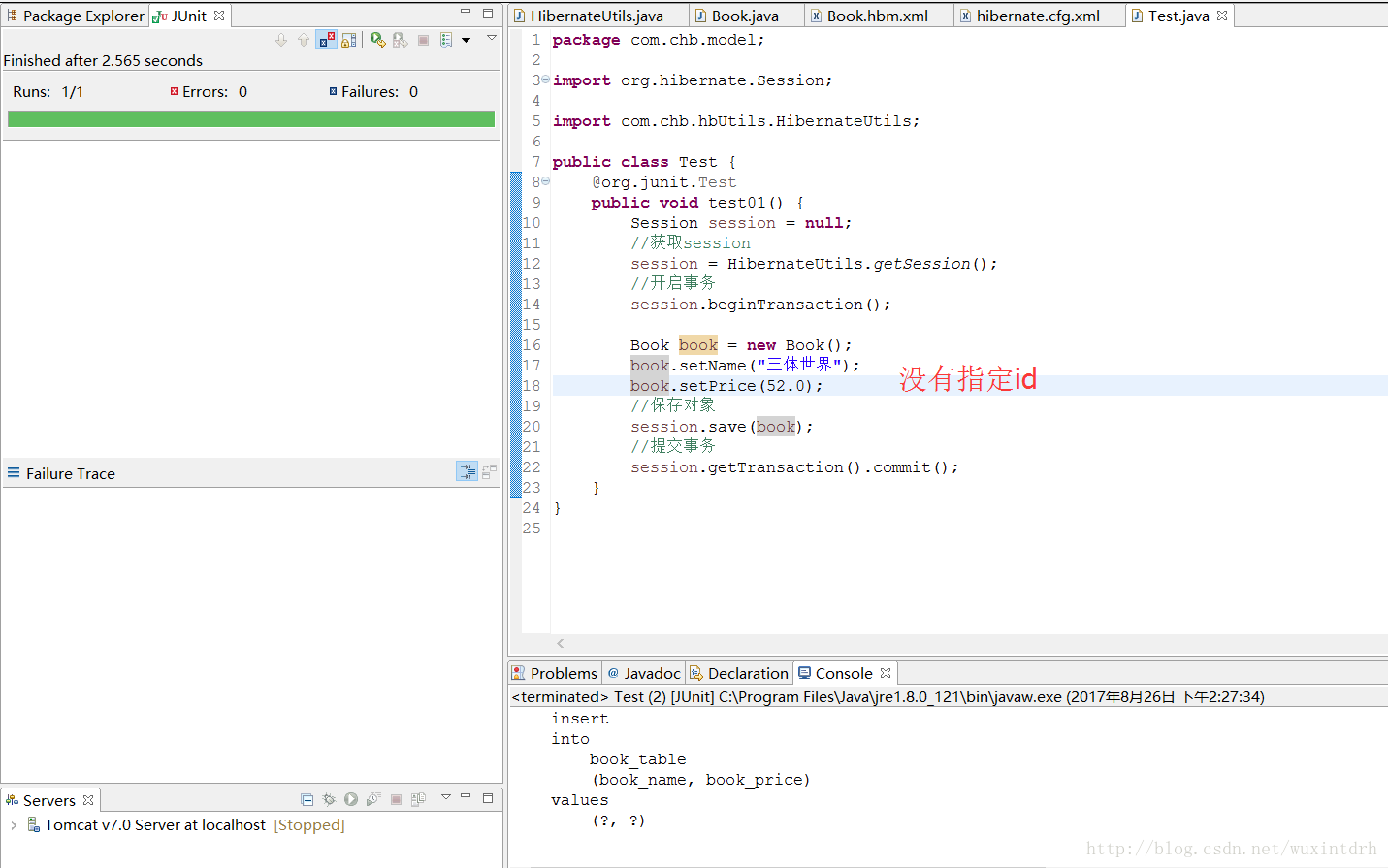
Task: Close the Test.java editor tab
Action: coord(1222,16)
